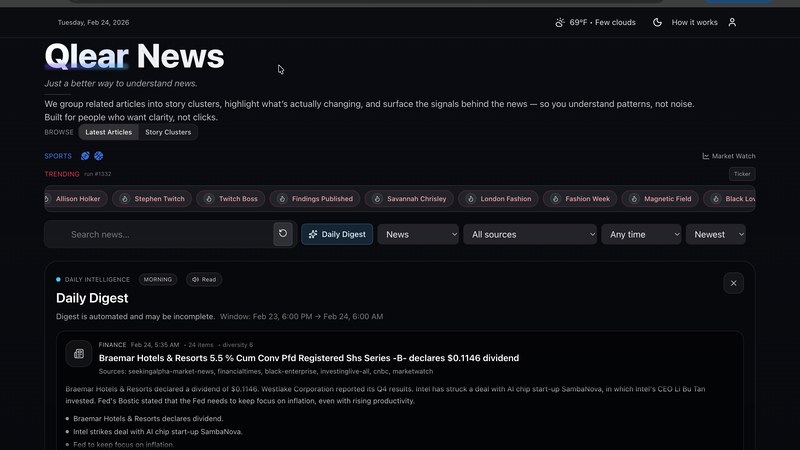This screenshot has width=800, height=450.
Task: Toggle the Daily Digest button
Action: pyautogui.click(x=337, y=234)
